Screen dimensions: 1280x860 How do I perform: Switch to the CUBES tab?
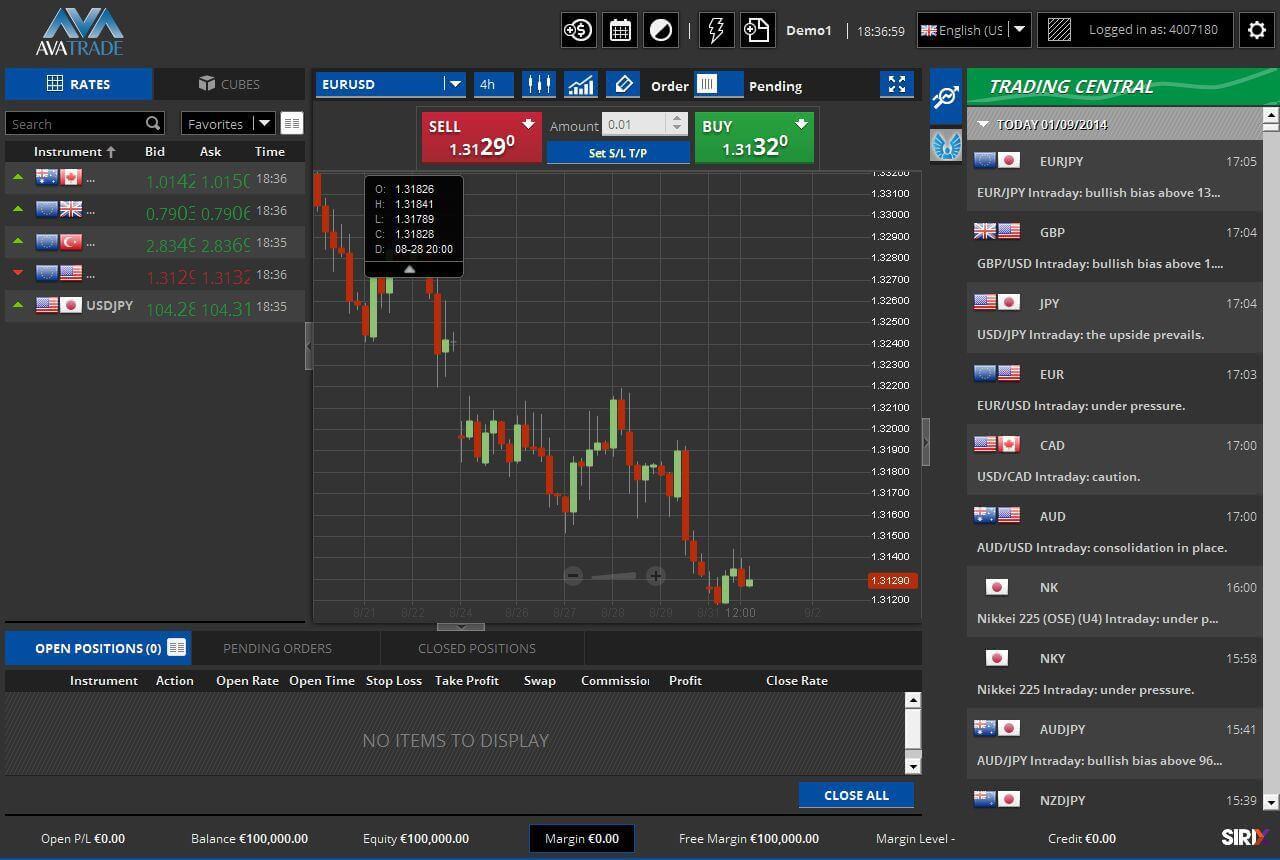click(x=229, y=84)
